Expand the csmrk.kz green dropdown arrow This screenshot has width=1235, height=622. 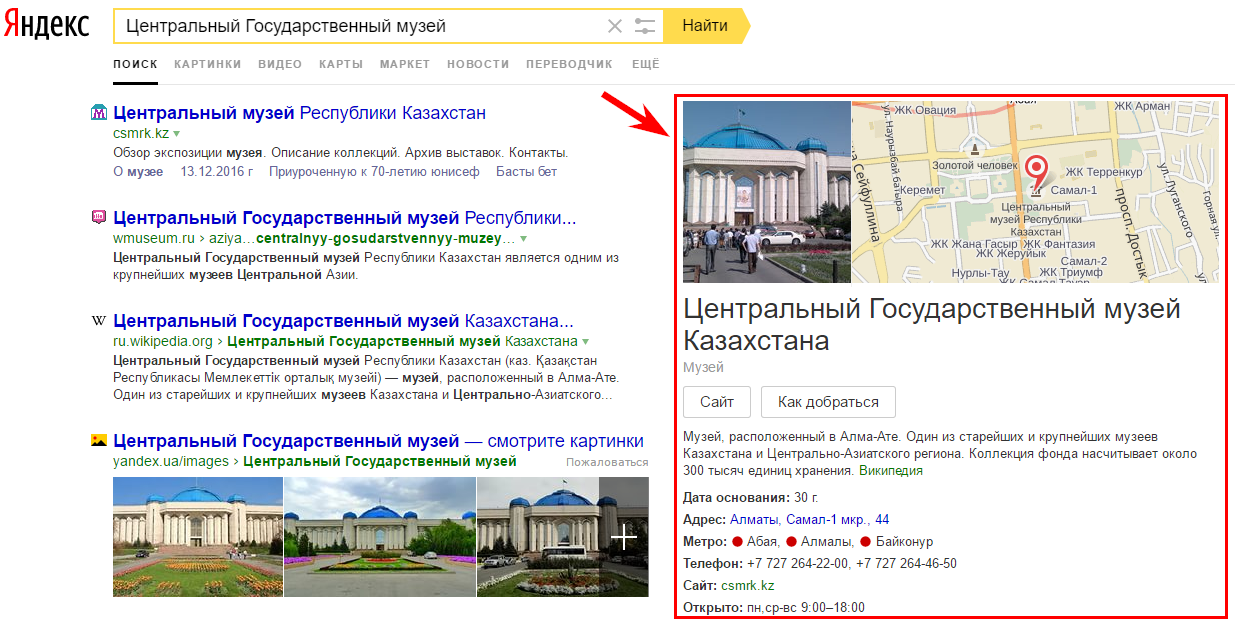[176, 133]
